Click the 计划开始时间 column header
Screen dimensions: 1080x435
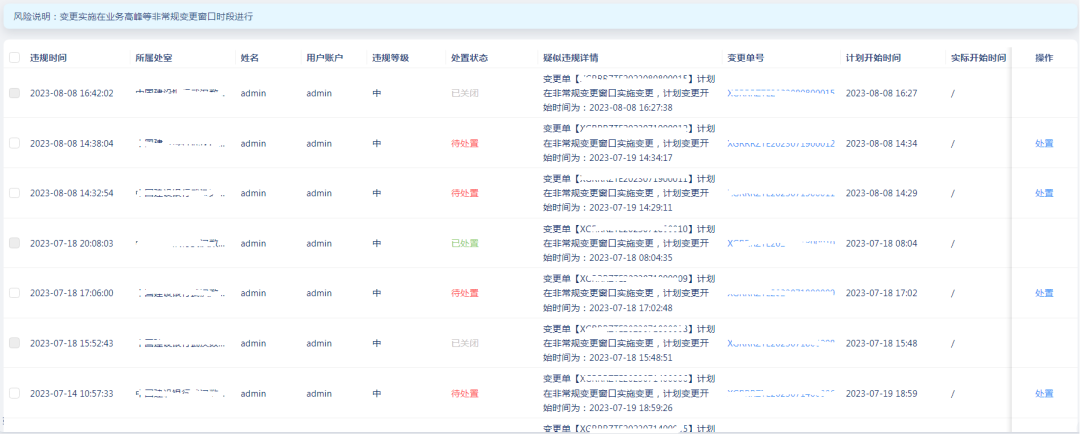point(873,59)
